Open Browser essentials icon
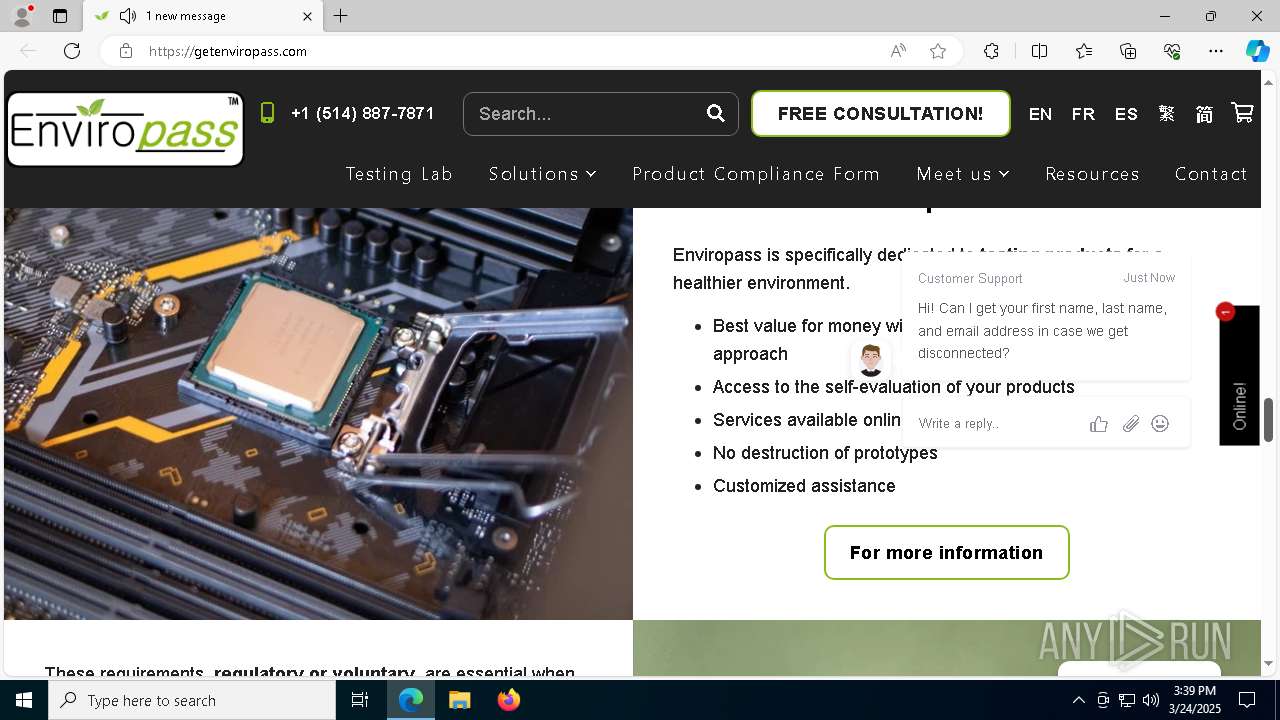 [1172, 51]
